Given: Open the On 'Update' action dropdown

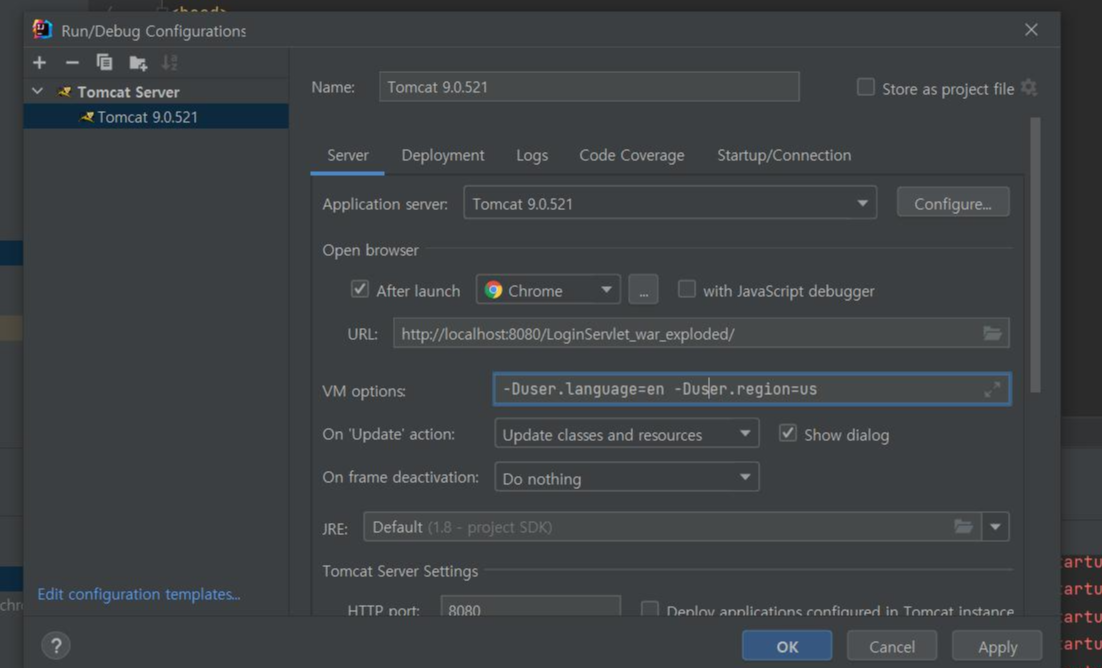Looking at the screenshot, I should click(x=627, y=434).
